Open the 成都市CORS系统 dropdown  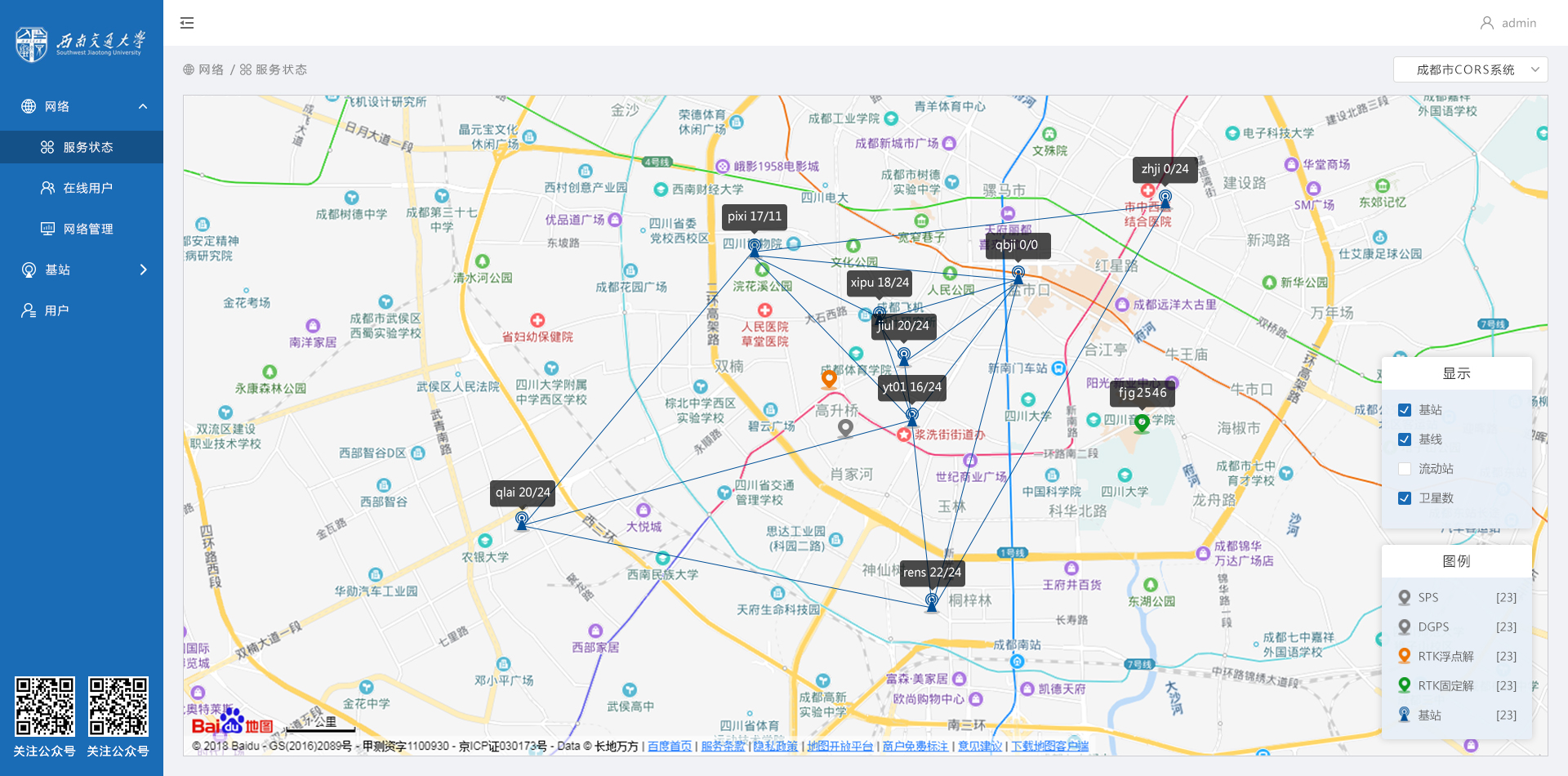[x=1470, y=69]
